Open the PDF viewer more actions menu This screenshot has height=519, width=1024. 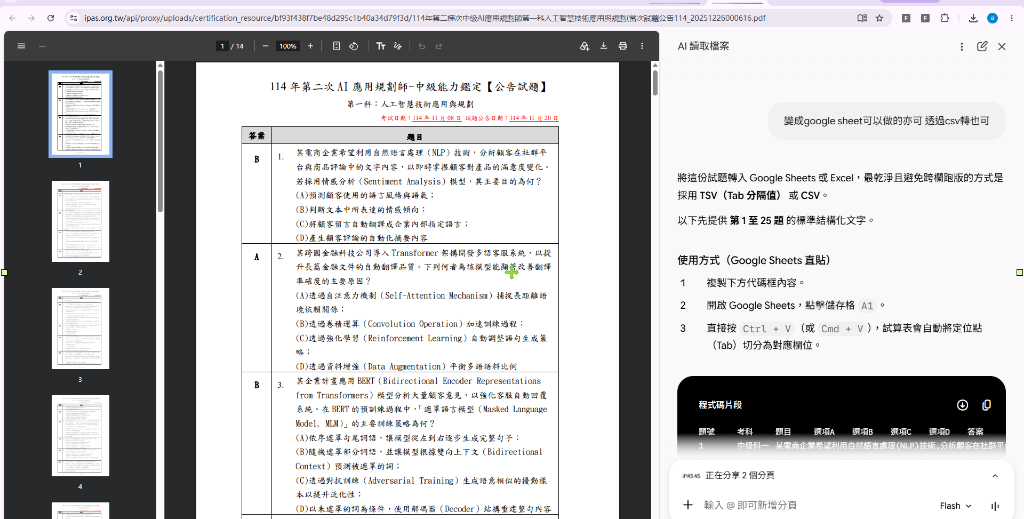pyautogui.click(x=642, y=46)
